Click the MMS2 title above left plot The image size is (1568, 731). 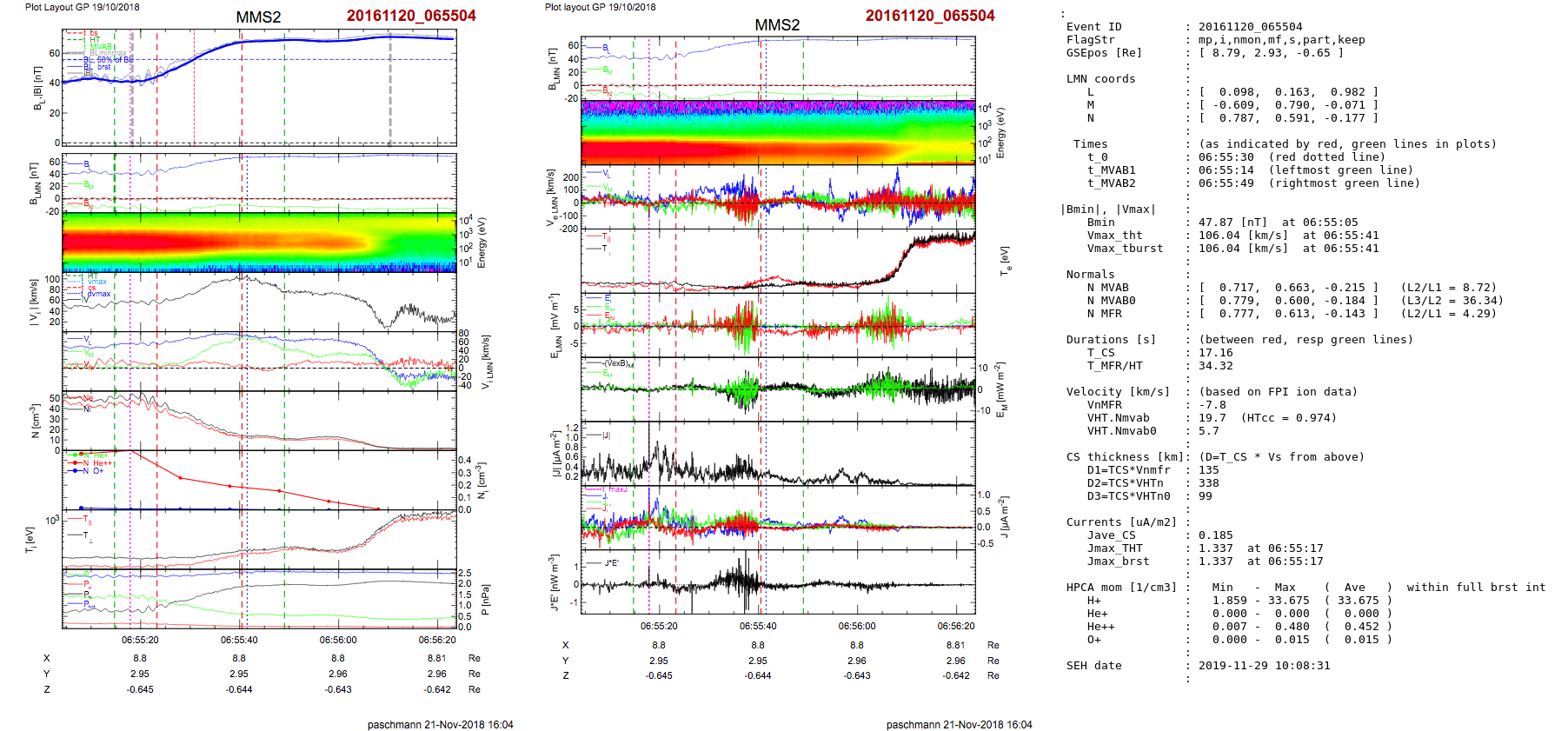coord(258,17)
